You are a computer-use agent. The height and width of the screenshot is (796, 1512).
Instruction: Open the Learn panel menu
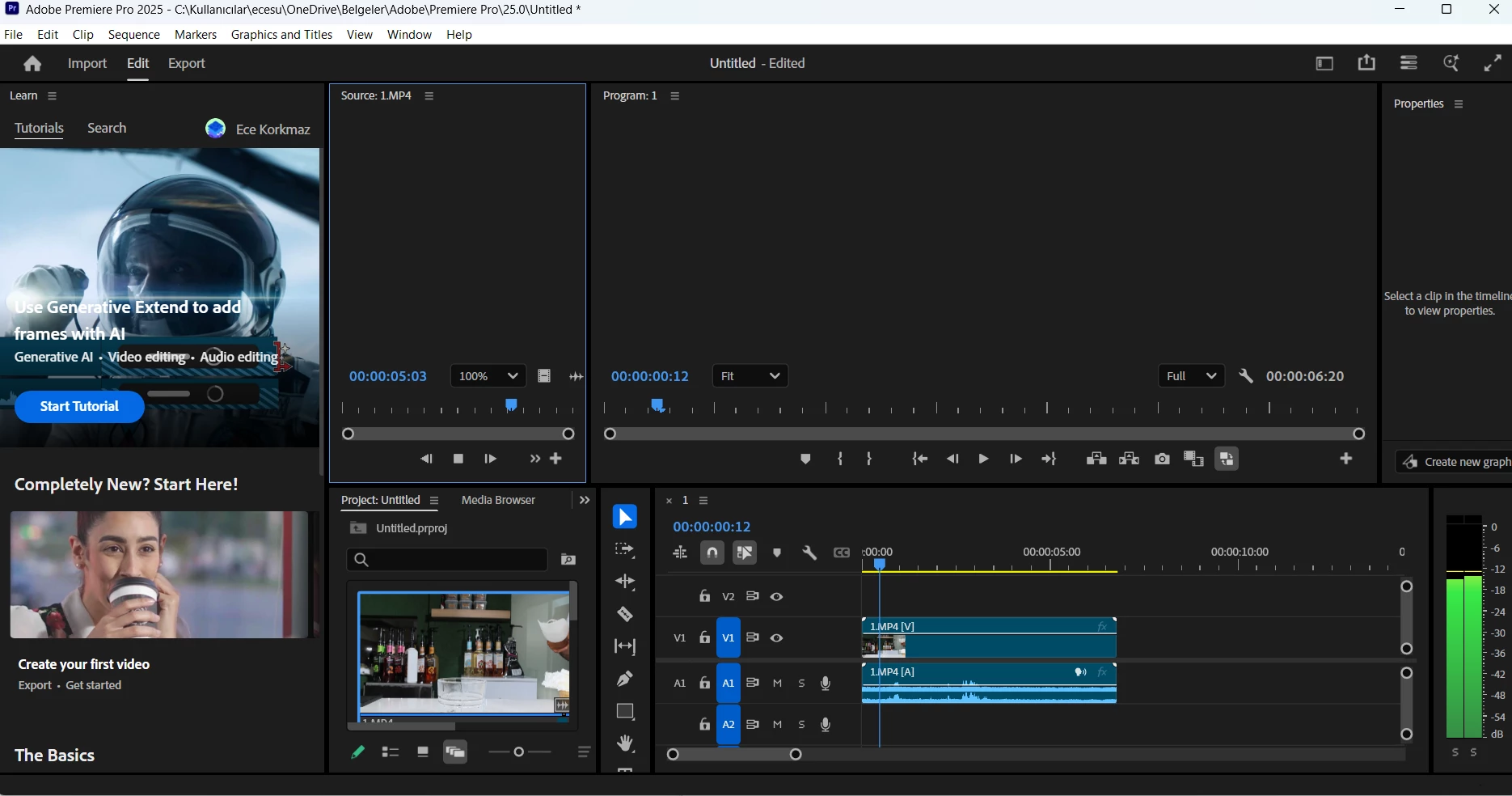[53, 96]
